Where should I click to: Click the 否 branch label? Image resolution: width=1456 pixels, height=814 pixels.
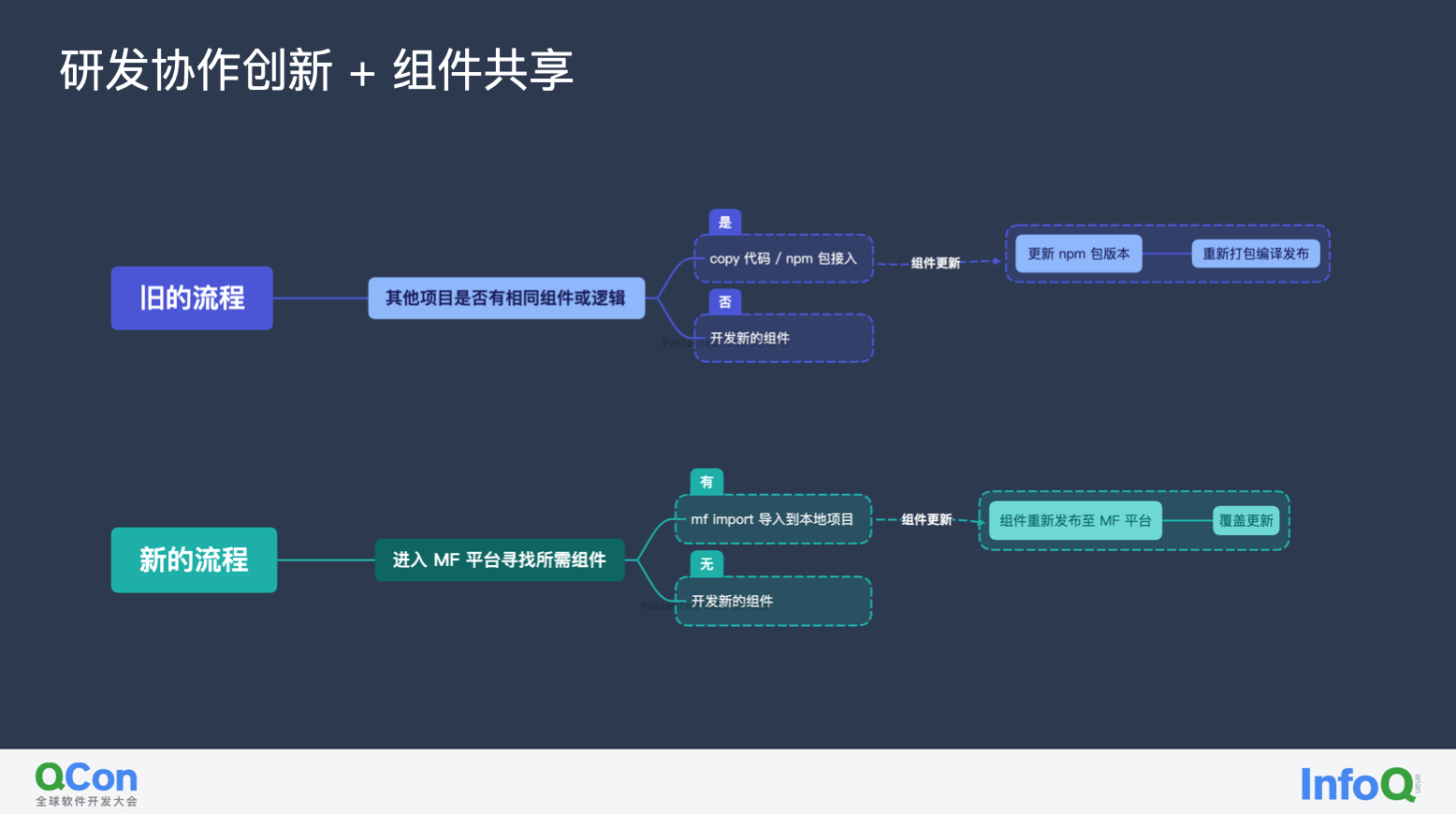[725, 301]
